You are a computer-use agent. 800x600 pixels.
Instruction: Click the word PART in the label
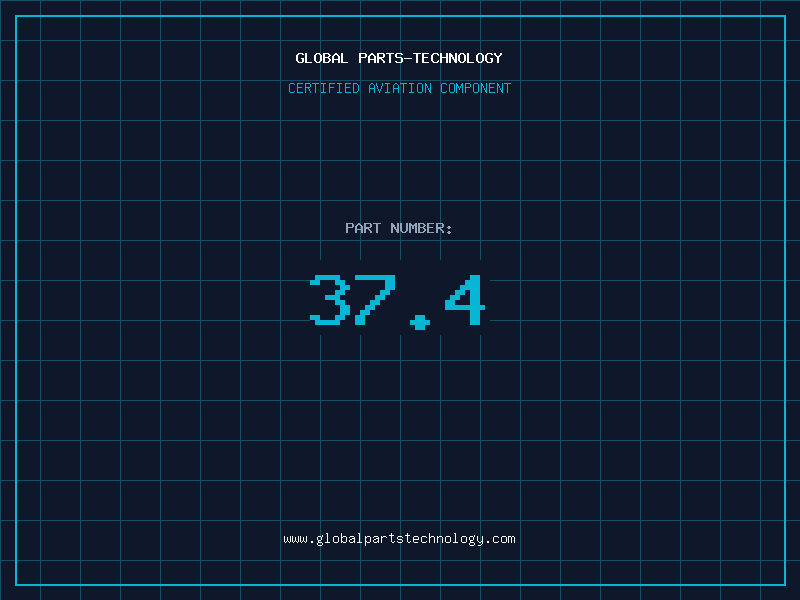363,228
